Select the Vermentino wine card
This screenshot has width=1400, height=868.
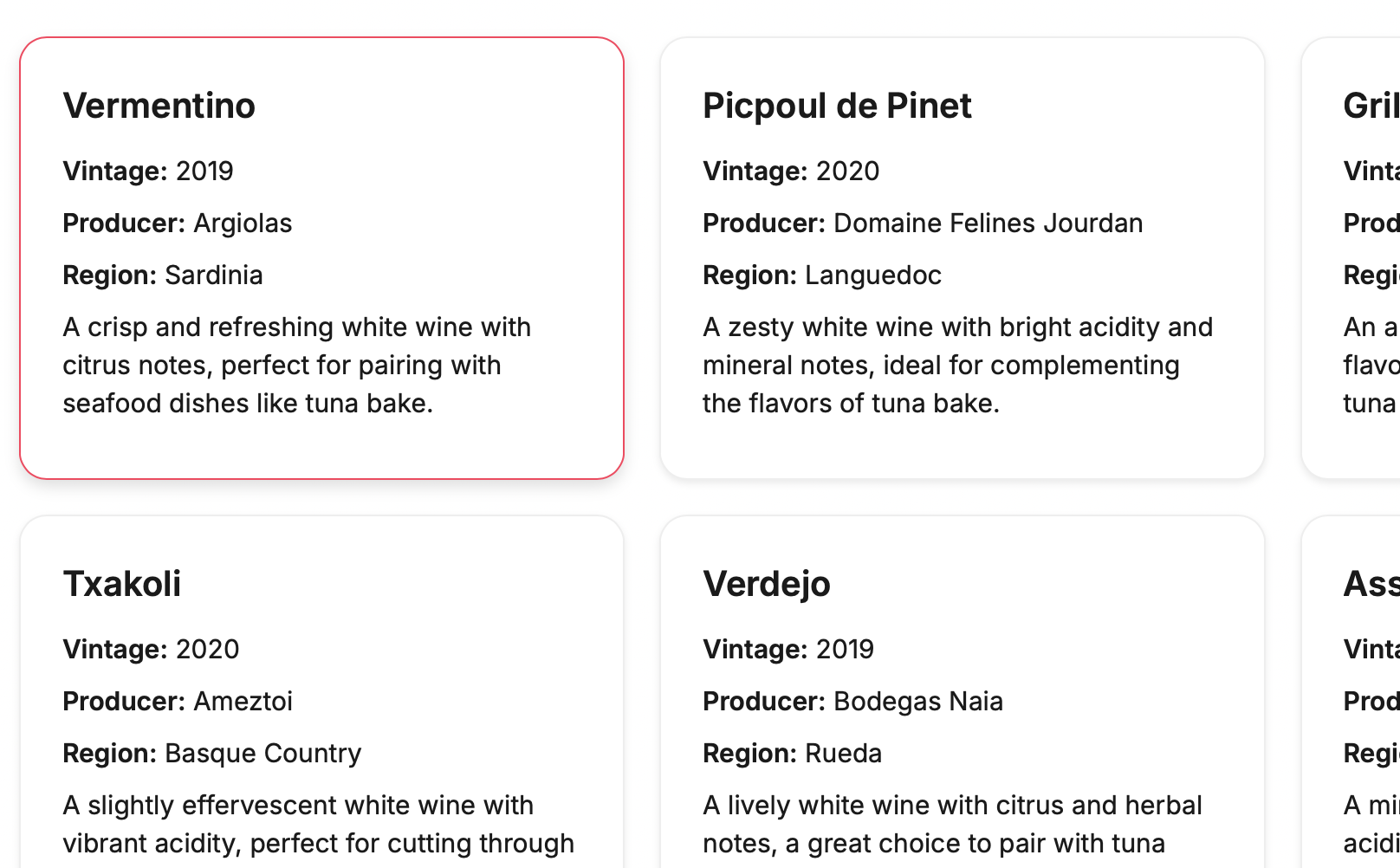click(321, 258)
